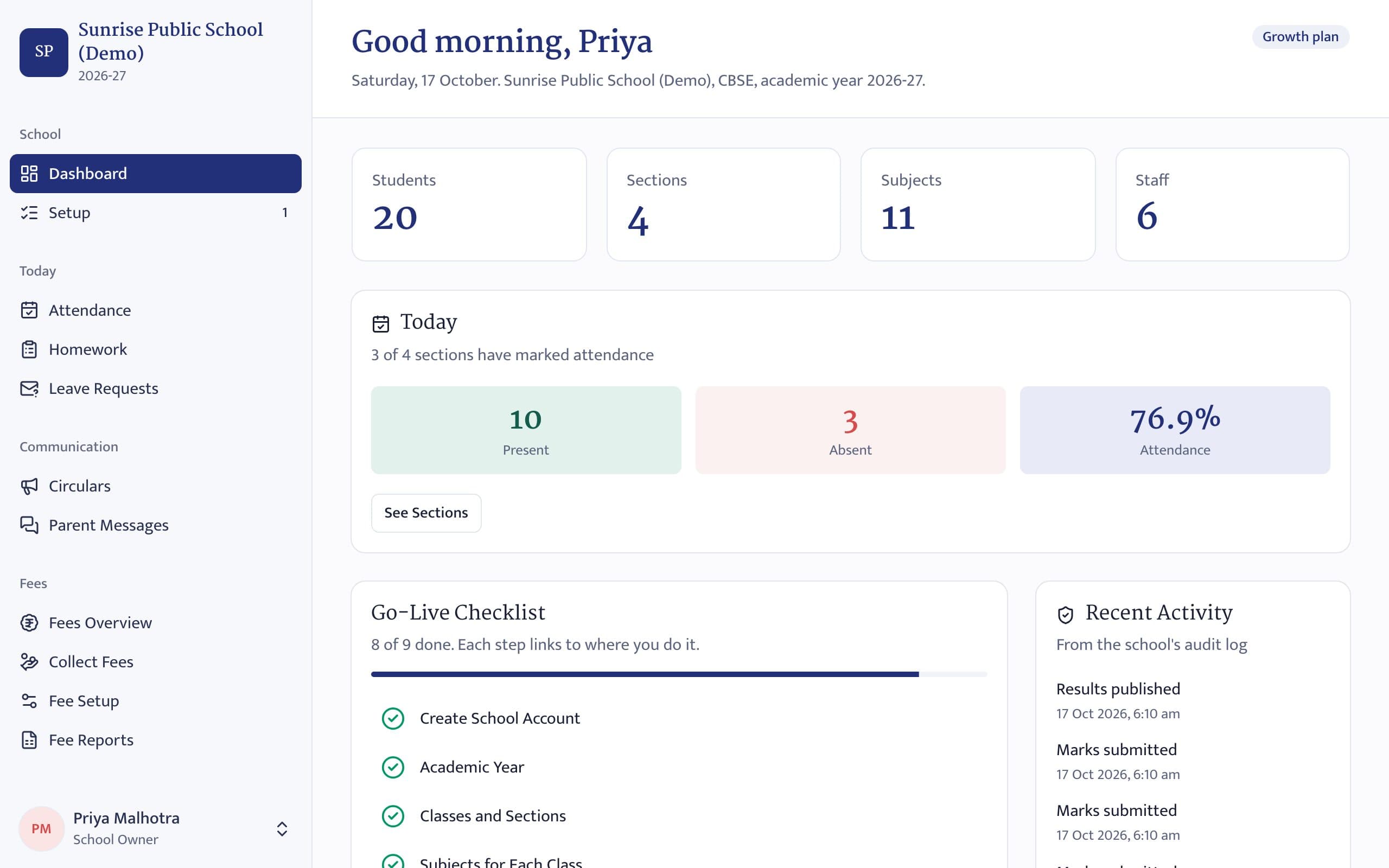
Task: Click the shield icon beside Recent Activity
Action: point(1065,615)
